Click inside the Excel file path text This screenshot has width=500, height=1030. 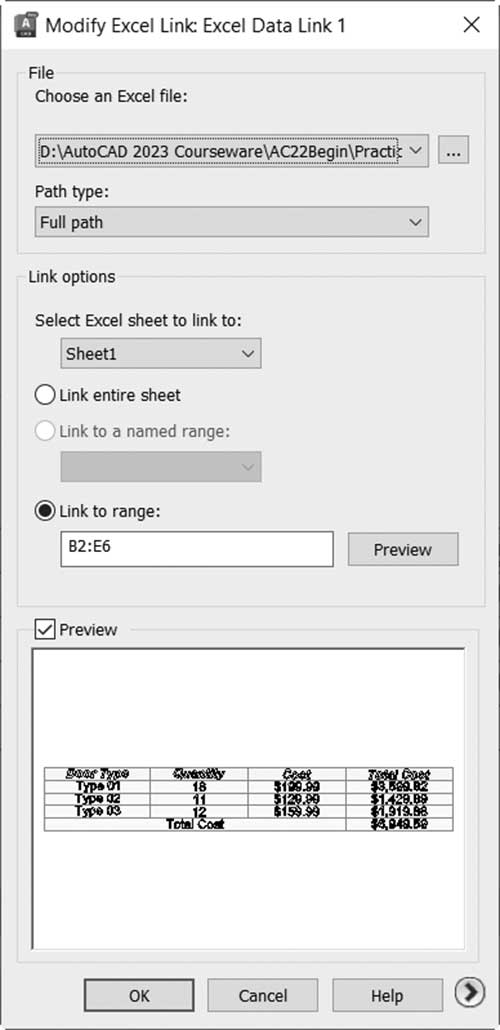219,152
